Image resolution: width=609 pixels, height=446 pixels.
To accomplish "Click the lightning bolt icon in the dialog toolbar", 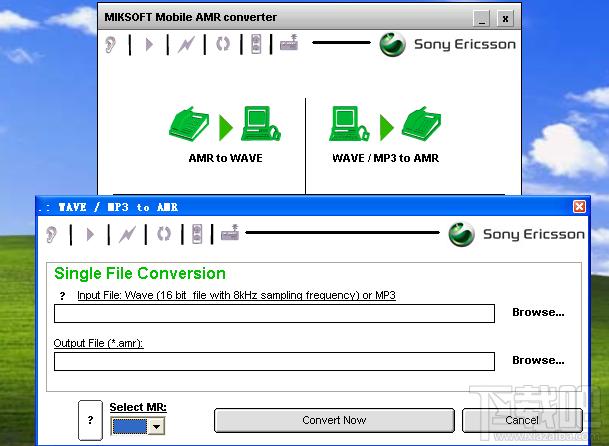I will (x=127, y=235).
